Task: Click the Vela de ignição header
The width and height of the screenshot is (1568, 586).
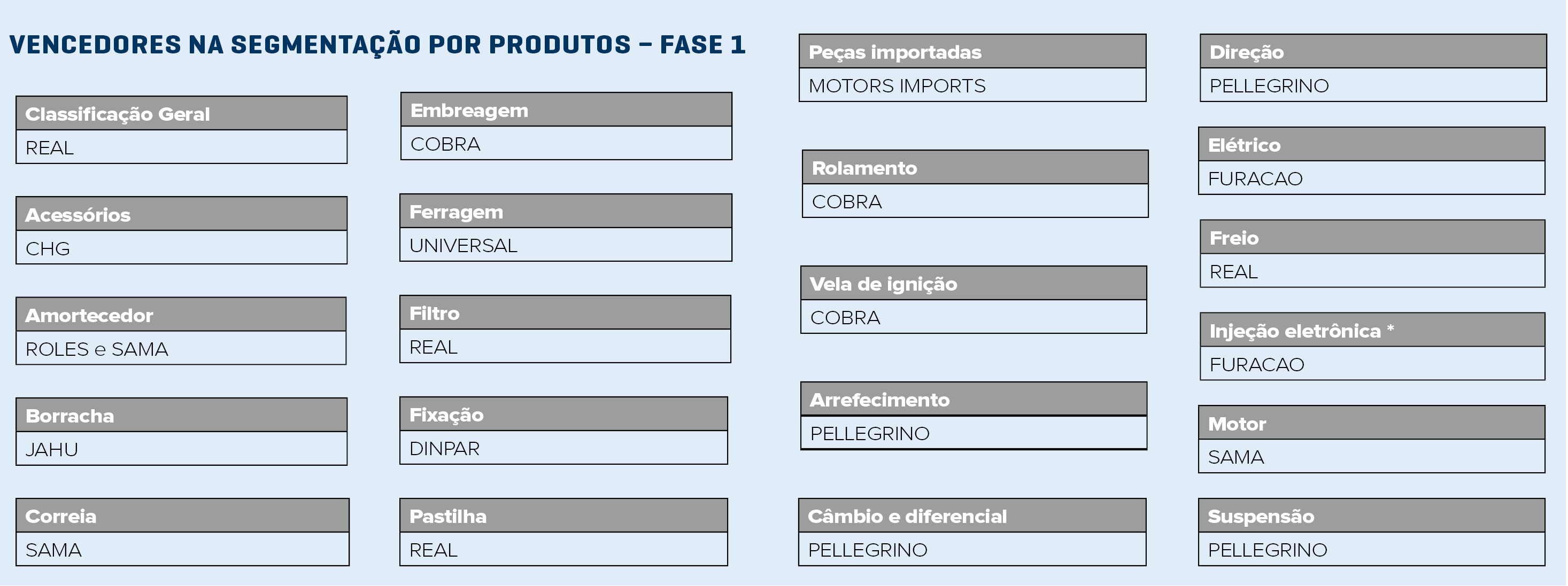Action: pyautogui.click(x=974, y=284)
